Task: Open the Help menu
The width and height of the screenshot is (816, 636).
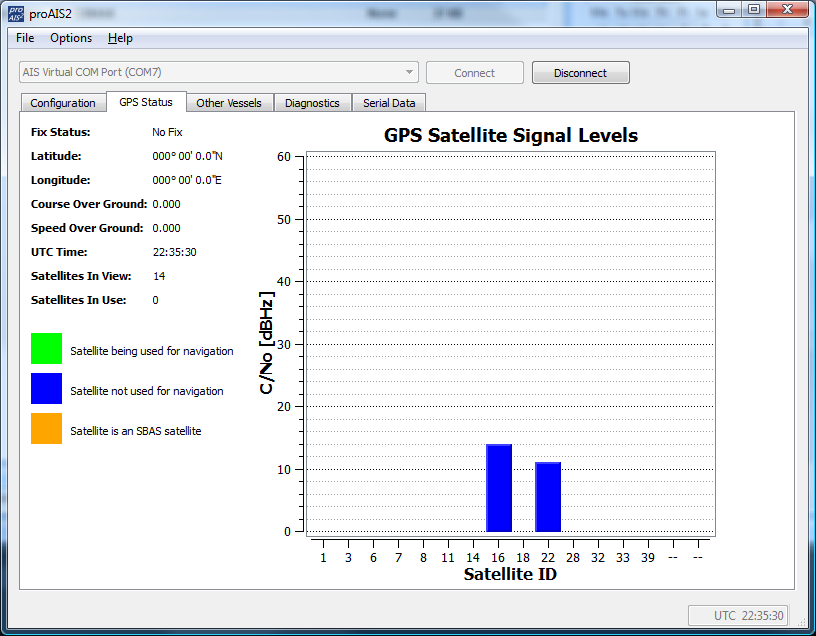Action: point(120,38)
